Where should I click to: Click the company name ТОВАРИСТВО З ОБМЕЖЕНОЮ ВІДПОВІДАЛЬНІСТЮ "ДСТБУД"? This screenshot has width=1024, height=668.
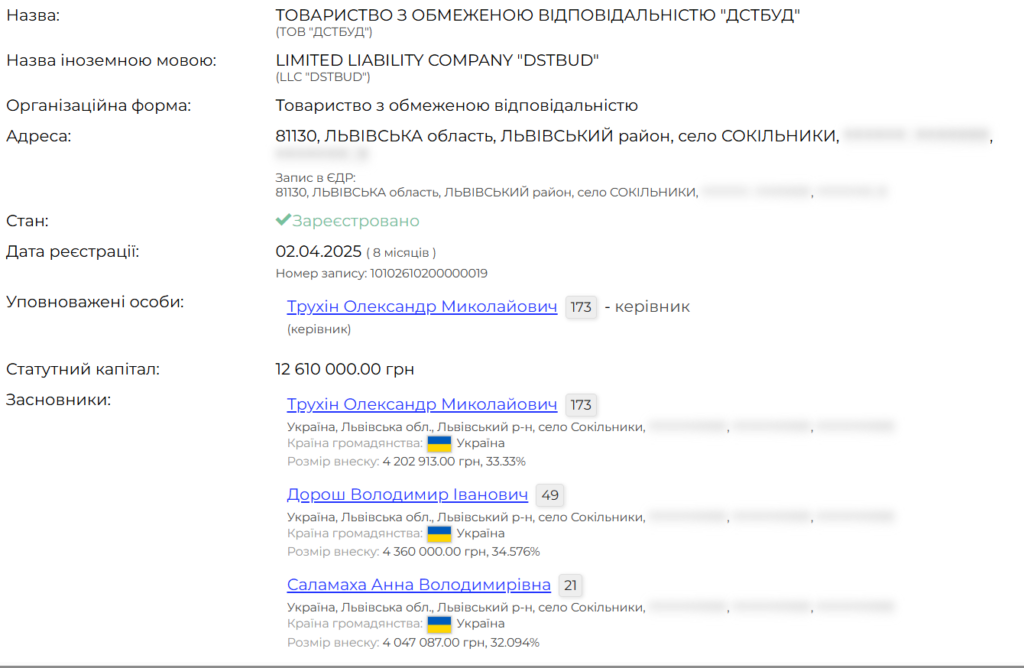(x=538, y=15)
